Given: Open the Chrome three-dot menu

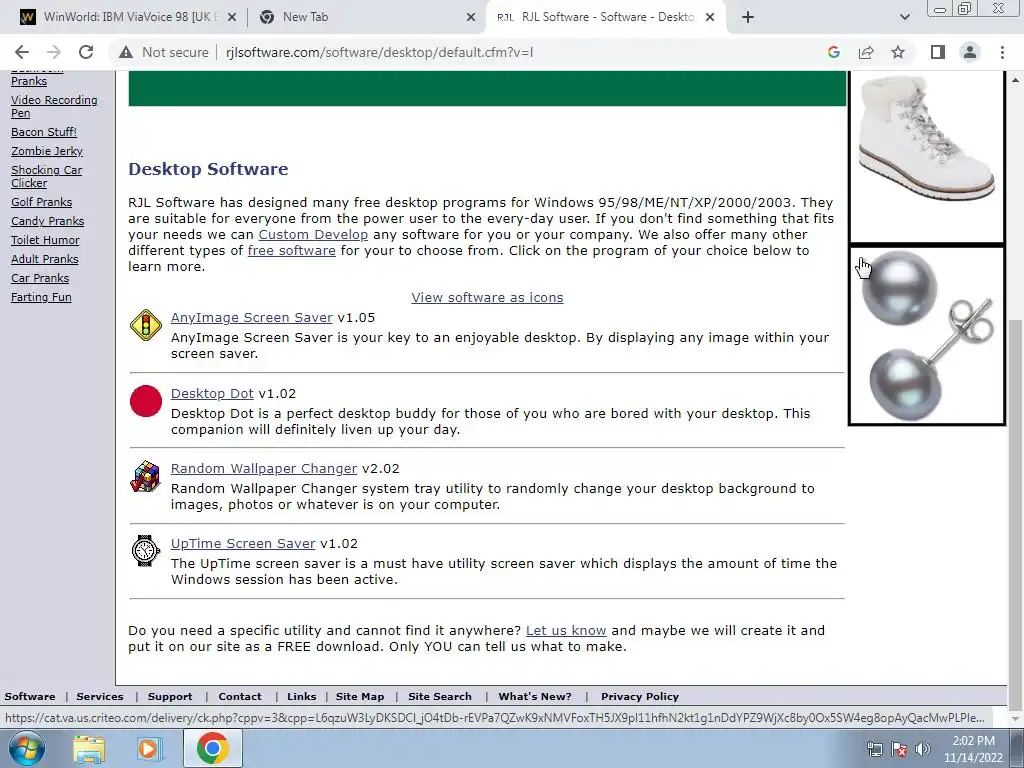Looking at the screenshot, I should (x=1002, y=52).
